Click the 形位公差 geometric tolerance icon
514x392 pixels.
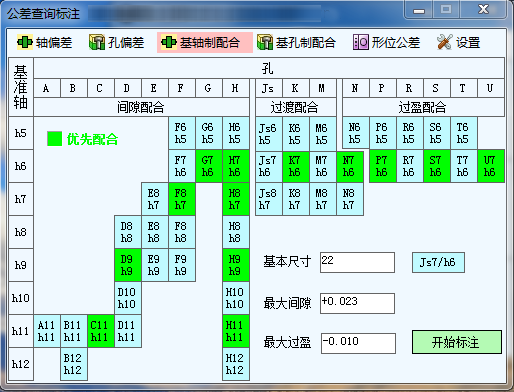[361, 42]
